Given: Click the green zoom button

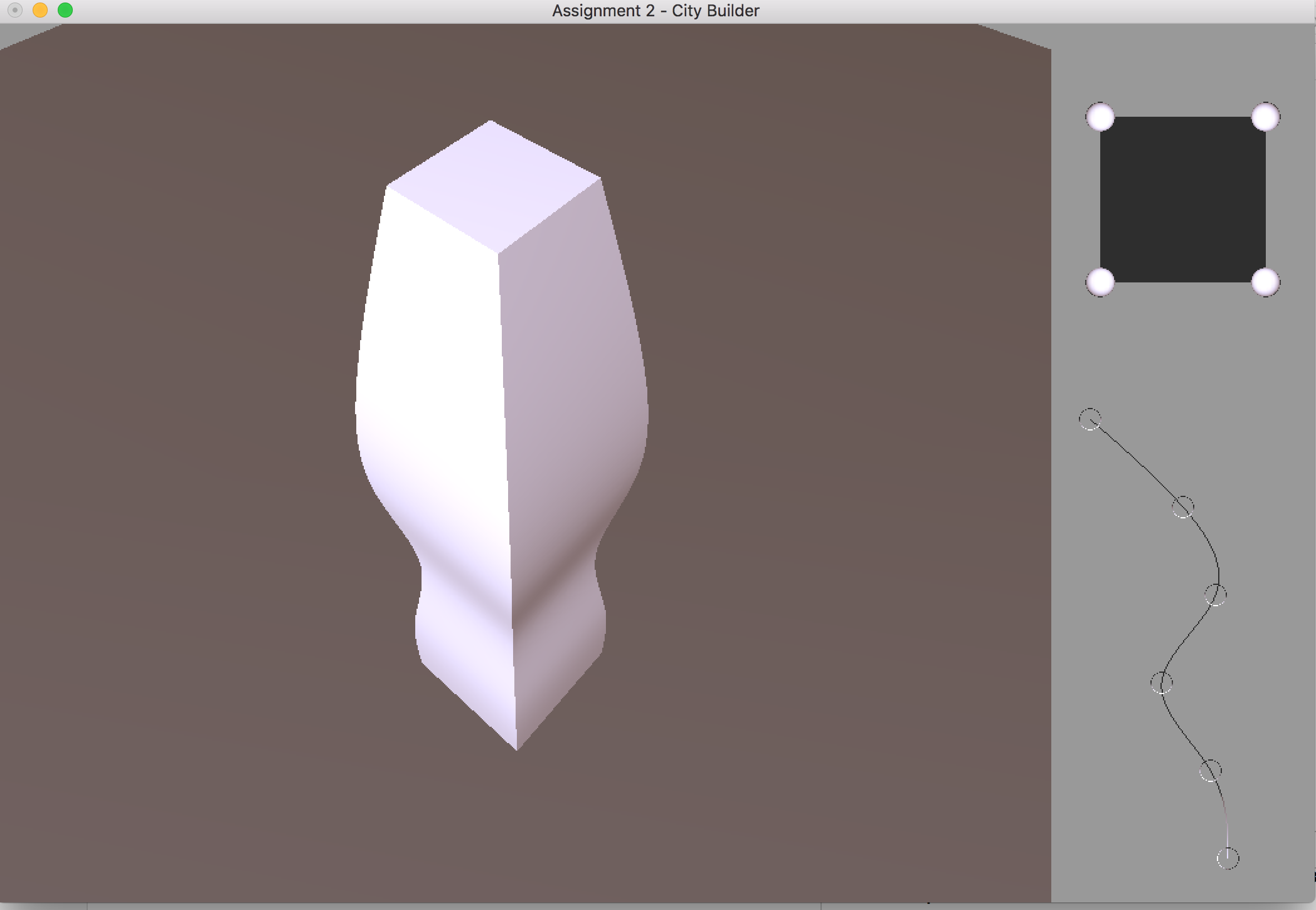Looking at the screenshot, I should click(x=65, y=10).
